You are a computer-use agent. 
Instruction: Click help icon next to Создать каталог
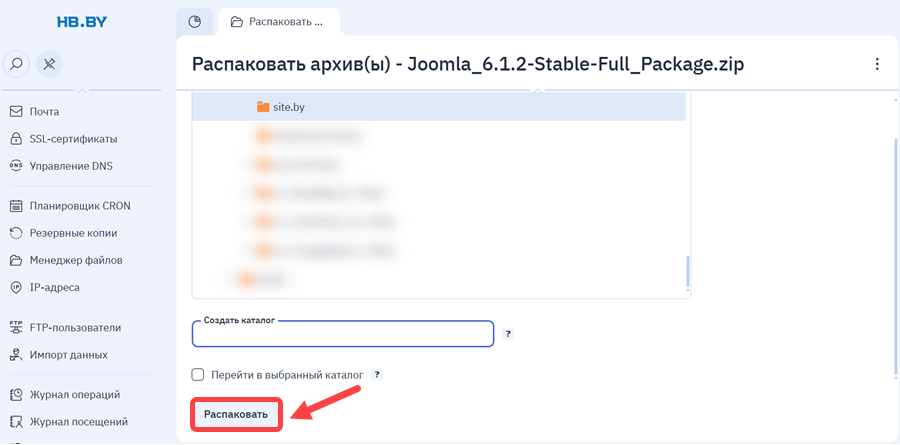coord(507,334)
